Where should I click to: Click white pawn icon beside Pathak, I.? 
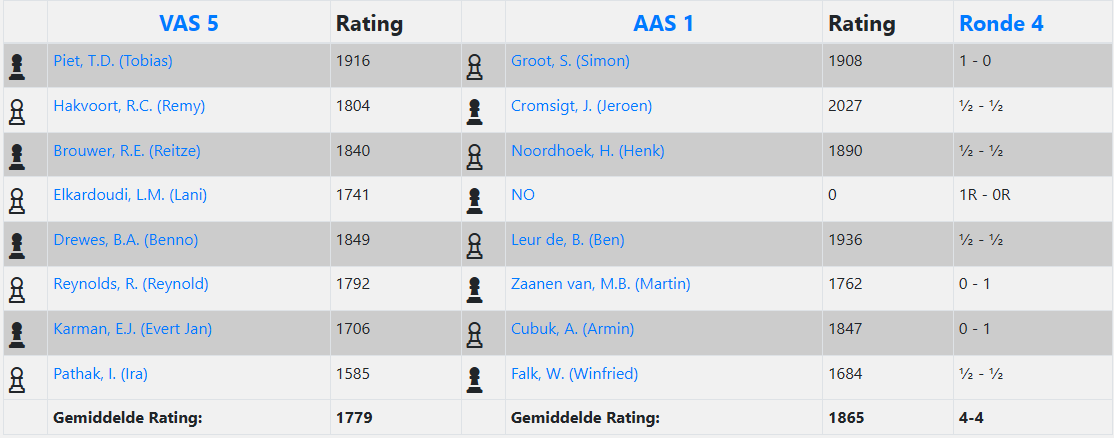point(16,379)
